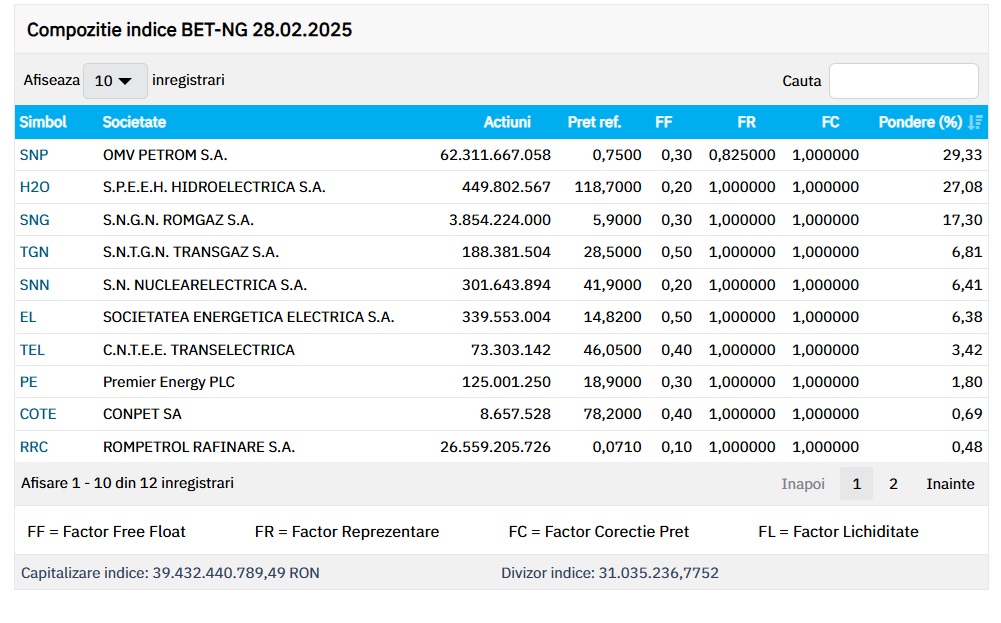Sort table by Societate column header
Viewport: 1001px width, 623px height.
(134, 122)
